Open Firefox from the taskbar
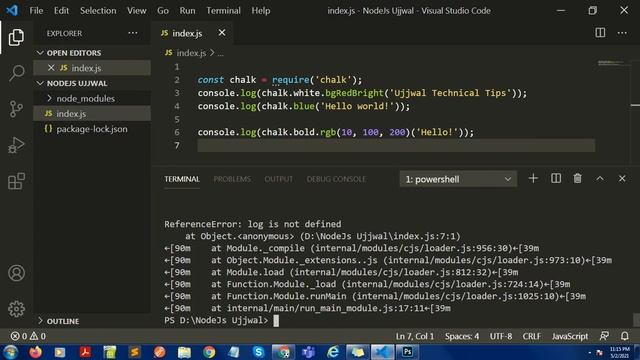The height and width of the screenshot is (360, 640). pos(36,351)
